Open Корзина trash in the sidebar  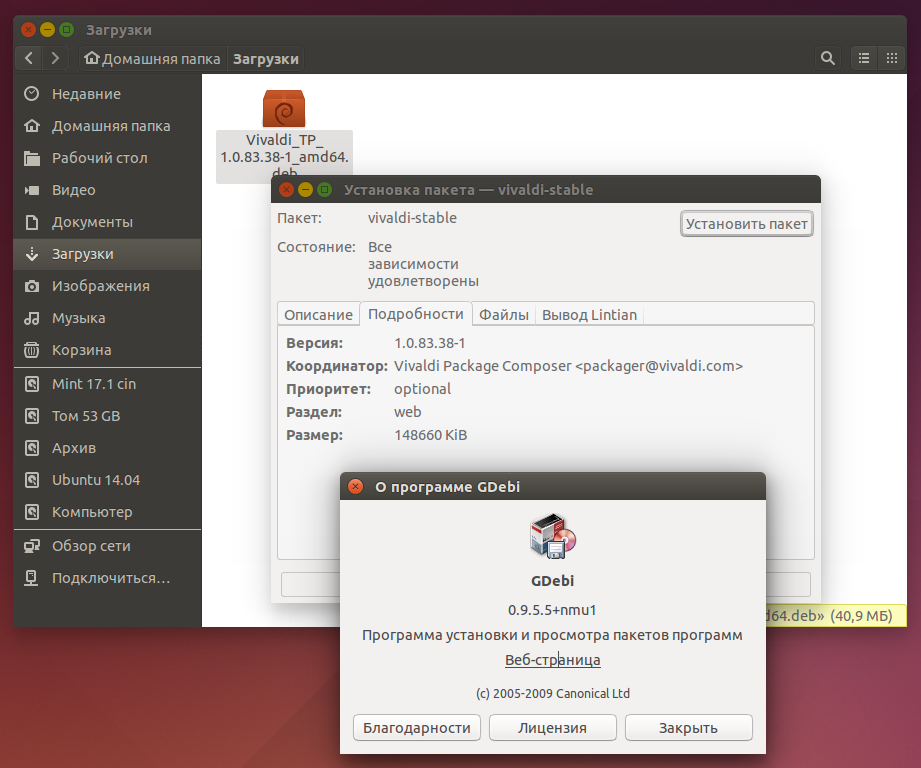tap(107, 350)
